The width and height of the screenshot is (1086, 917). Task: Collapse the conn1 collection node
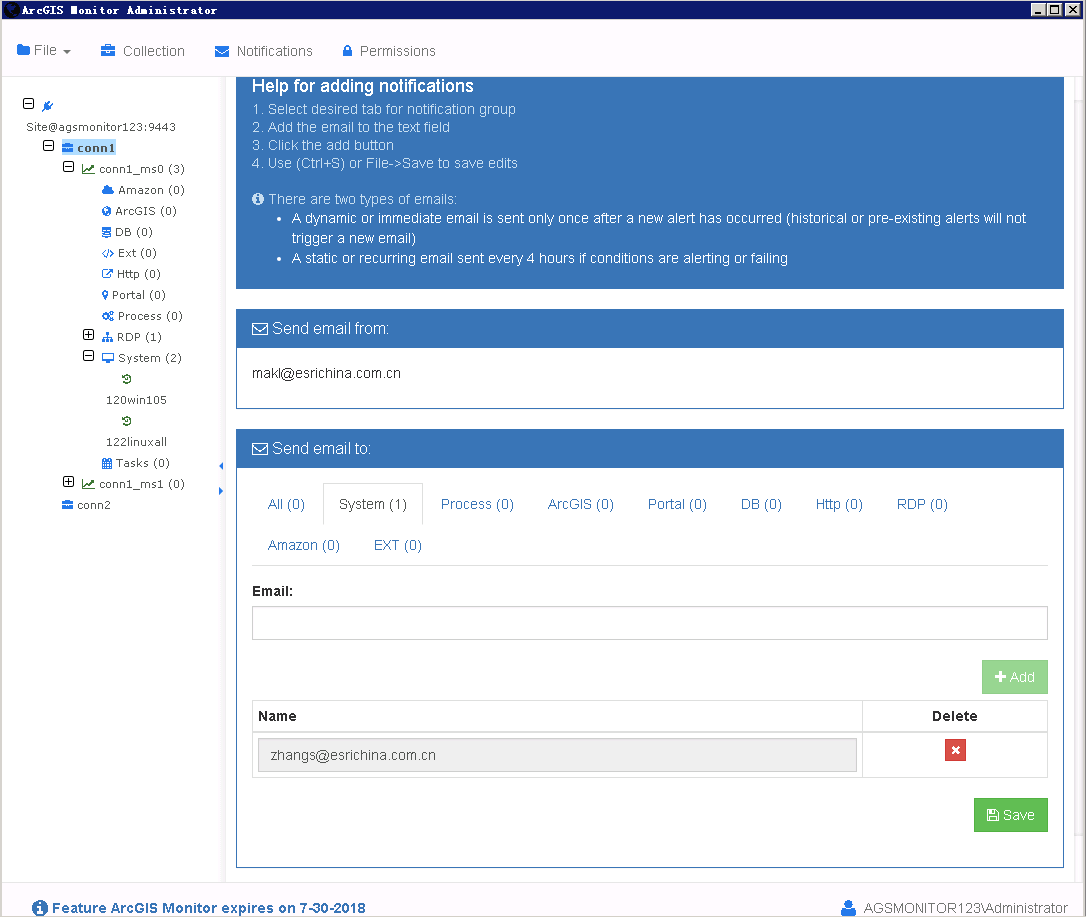(x=48, y=145)
